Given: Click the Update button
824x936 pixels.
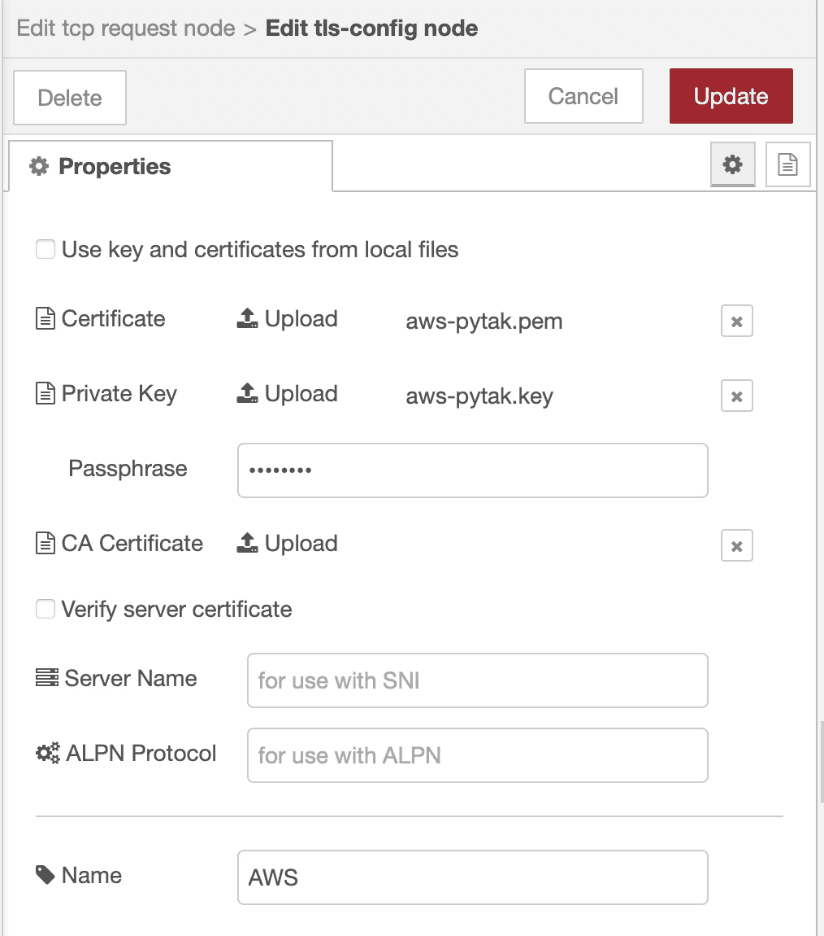Looking at the screenshot, I should (x=731, y=96).
